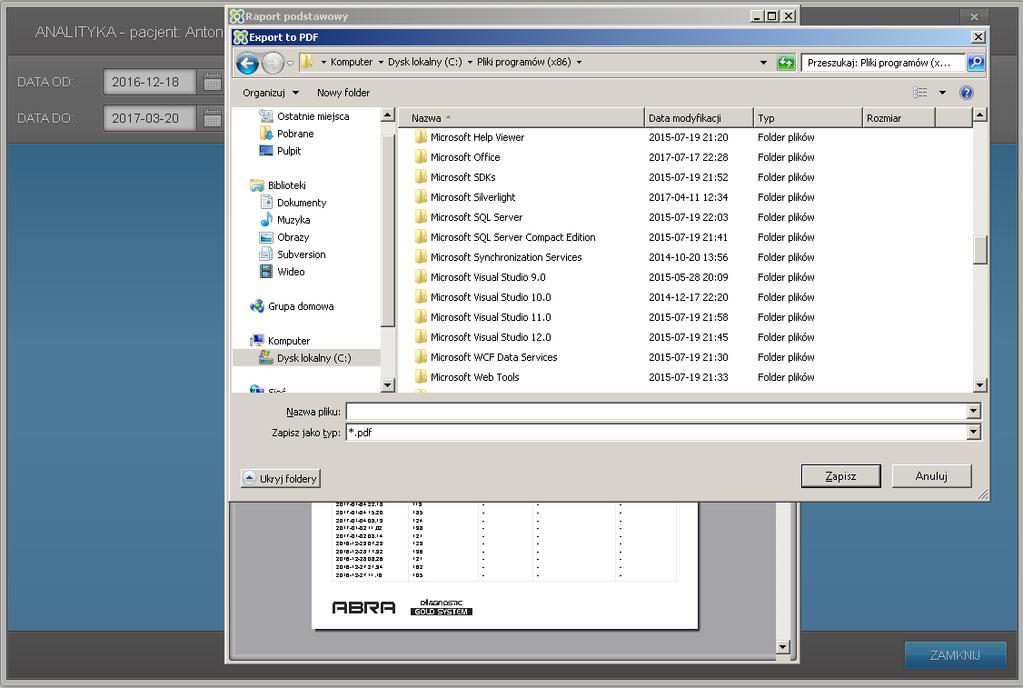Click Nowy folder in the toolbar
Screen dimensions: 1023x688
pos(343,93)
